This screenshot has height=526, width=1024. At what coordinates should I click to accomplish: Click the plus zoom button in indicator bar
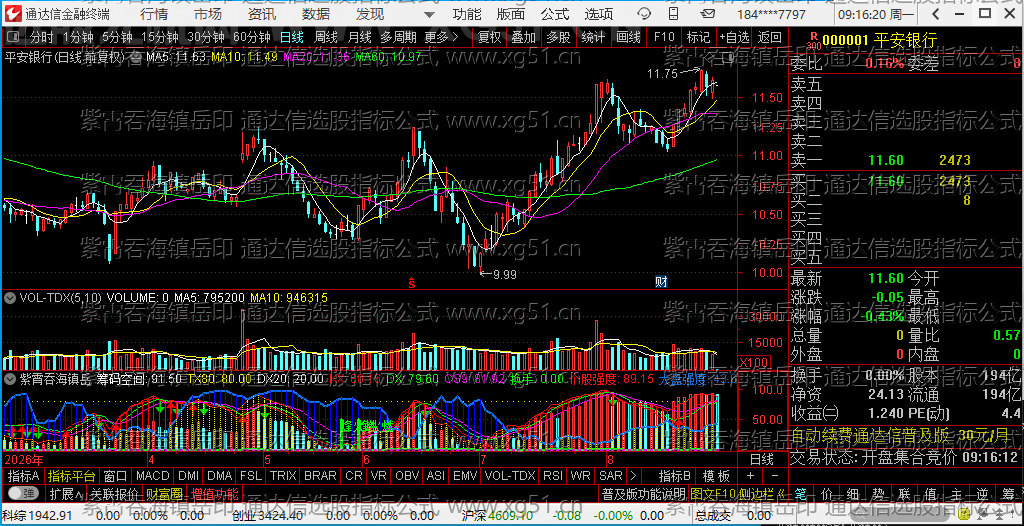(750, 476)
